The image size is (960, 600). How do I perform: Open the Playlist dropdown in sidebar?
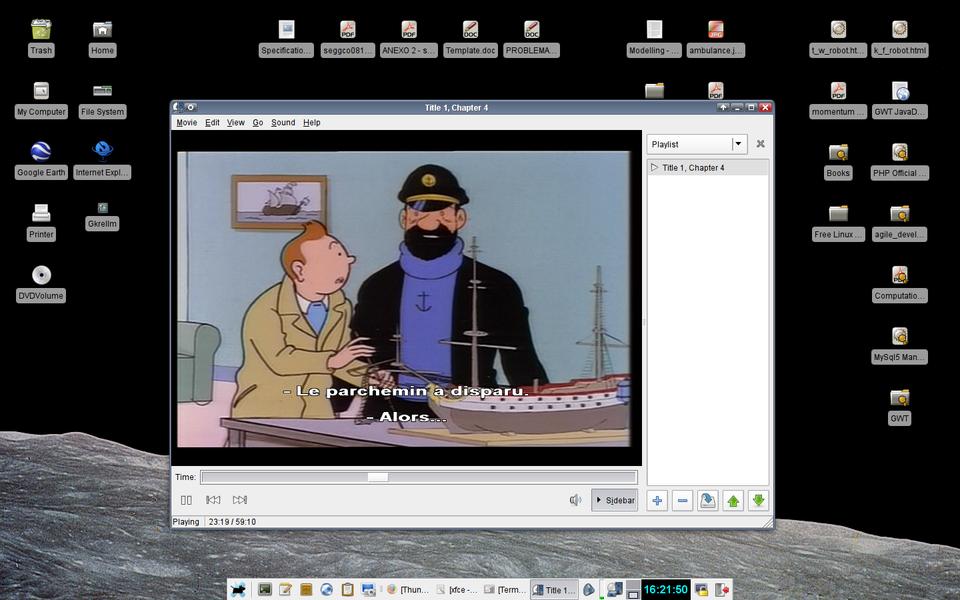pyautogui.click(x=697, y=144)
